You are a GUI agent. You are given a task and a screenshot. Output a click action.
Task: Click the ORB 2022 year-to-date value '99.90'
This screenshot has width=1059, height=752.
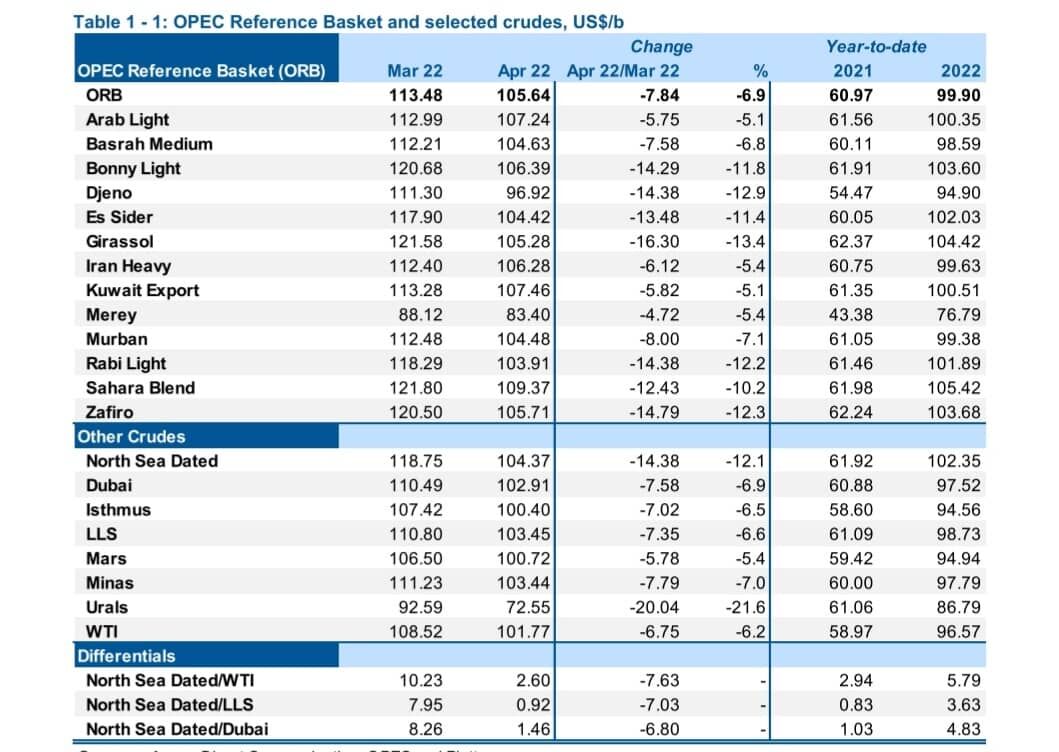[x=958, y=95]
